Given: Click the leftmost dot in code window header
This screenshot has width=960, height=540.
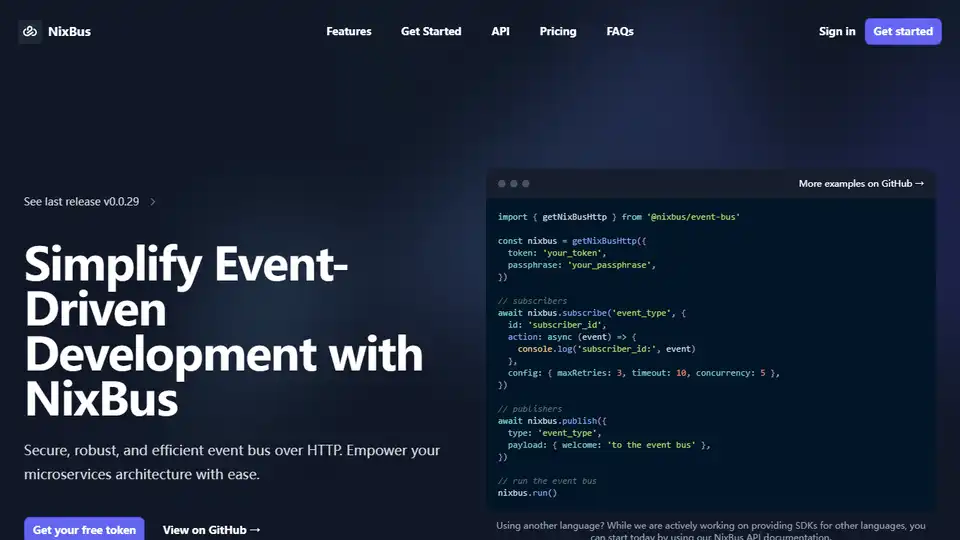Looking at the screenshot, I should tap(502, 184).
